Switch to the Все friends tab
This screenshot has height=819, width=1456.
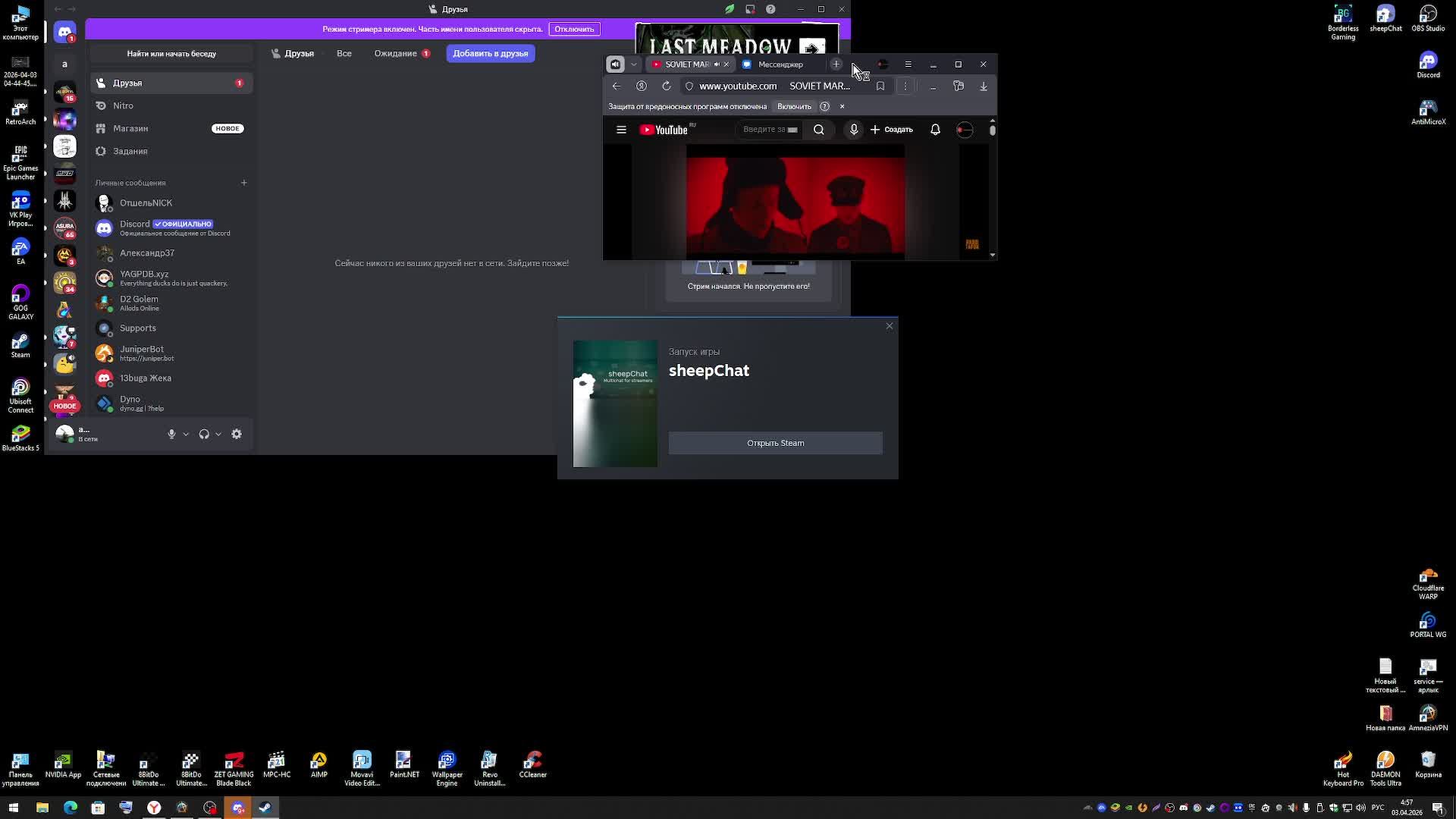click(344, 53)
